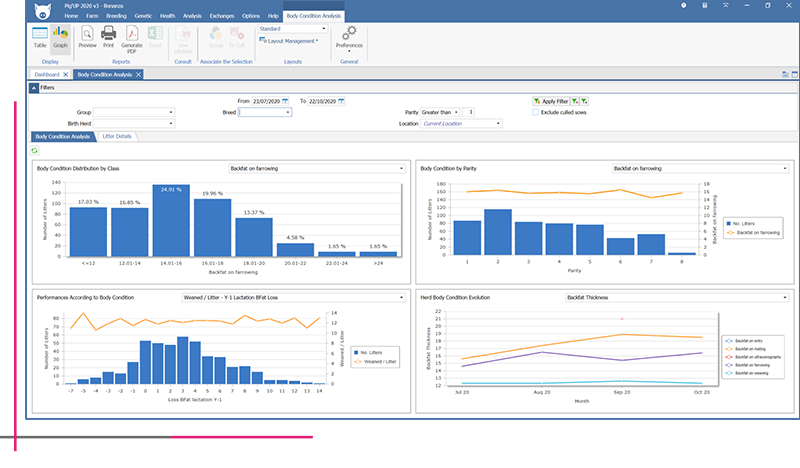
Task: Select Body Condition Analysis ribbon tab
Action: [314, 16]
